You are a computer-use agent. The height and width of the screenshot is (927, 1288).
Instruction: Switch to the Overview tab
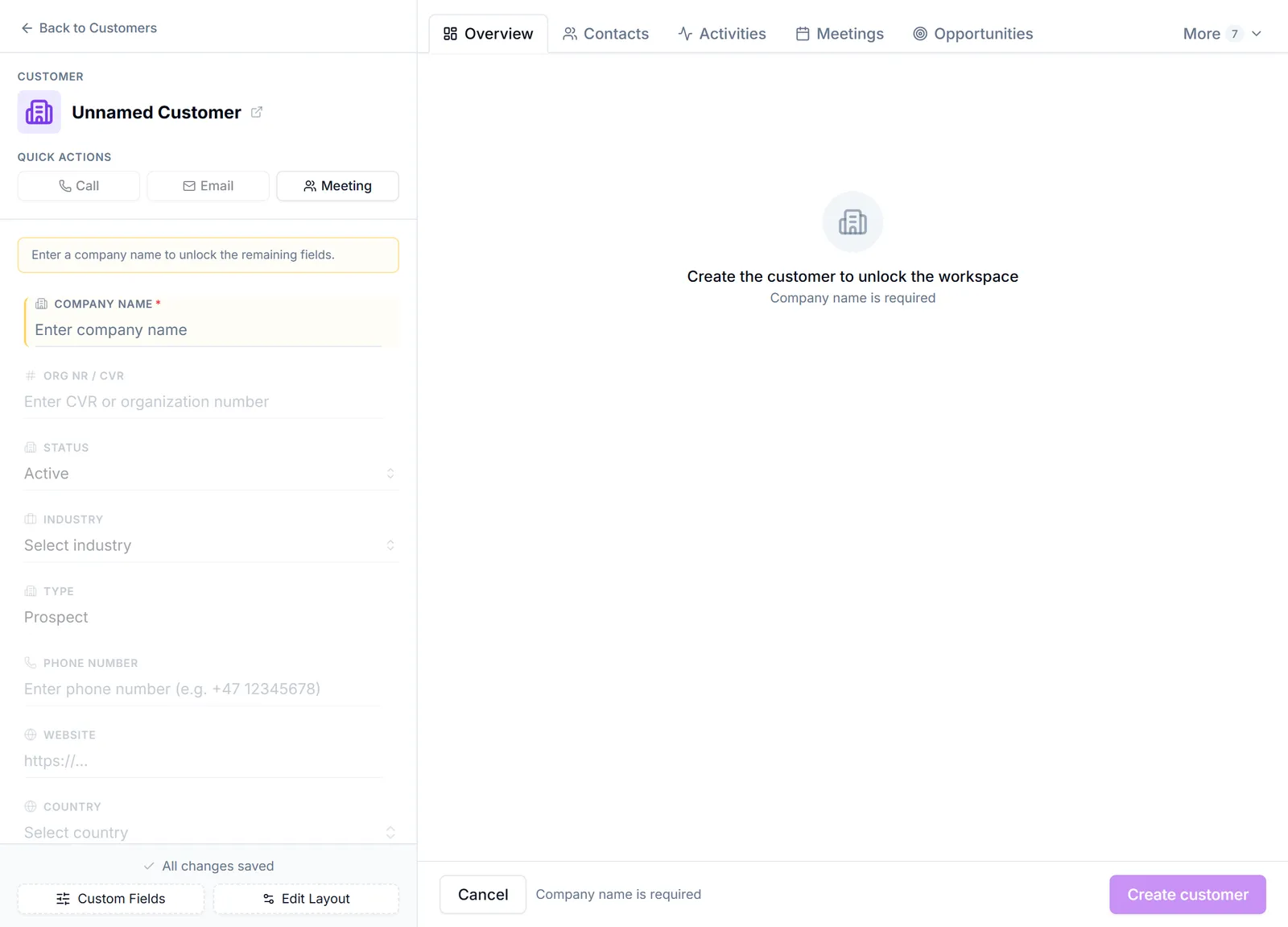click(x=488, y=34)
